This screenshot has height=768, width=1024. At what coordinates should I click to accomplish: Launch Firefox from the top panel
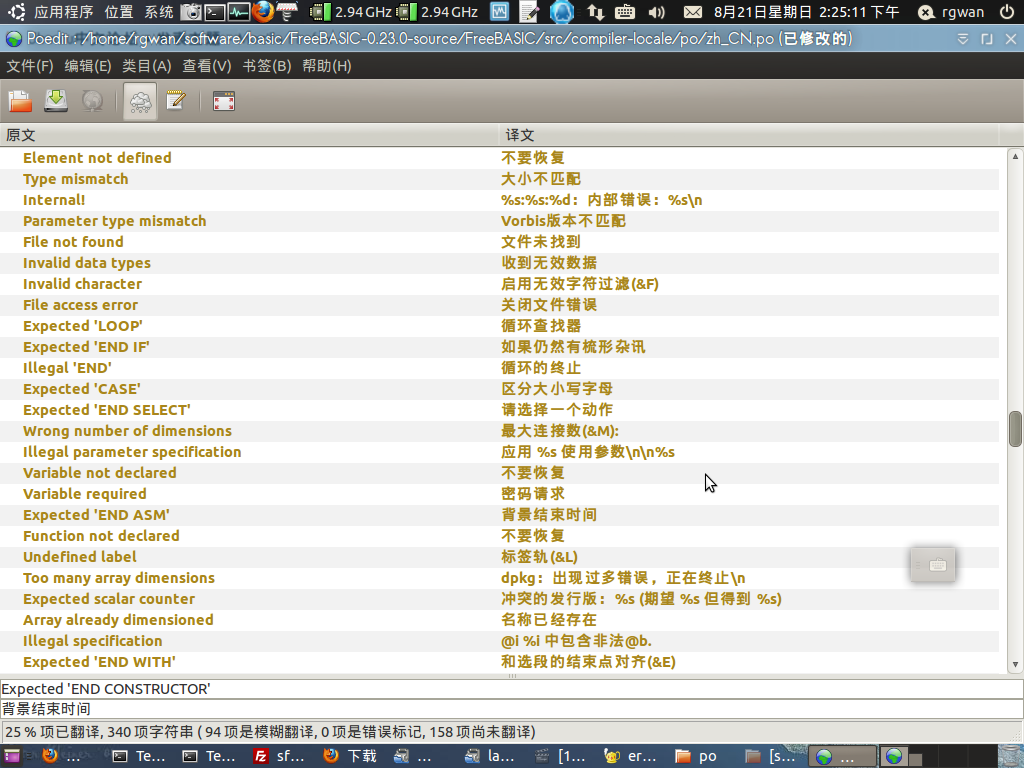pos(263,12)
